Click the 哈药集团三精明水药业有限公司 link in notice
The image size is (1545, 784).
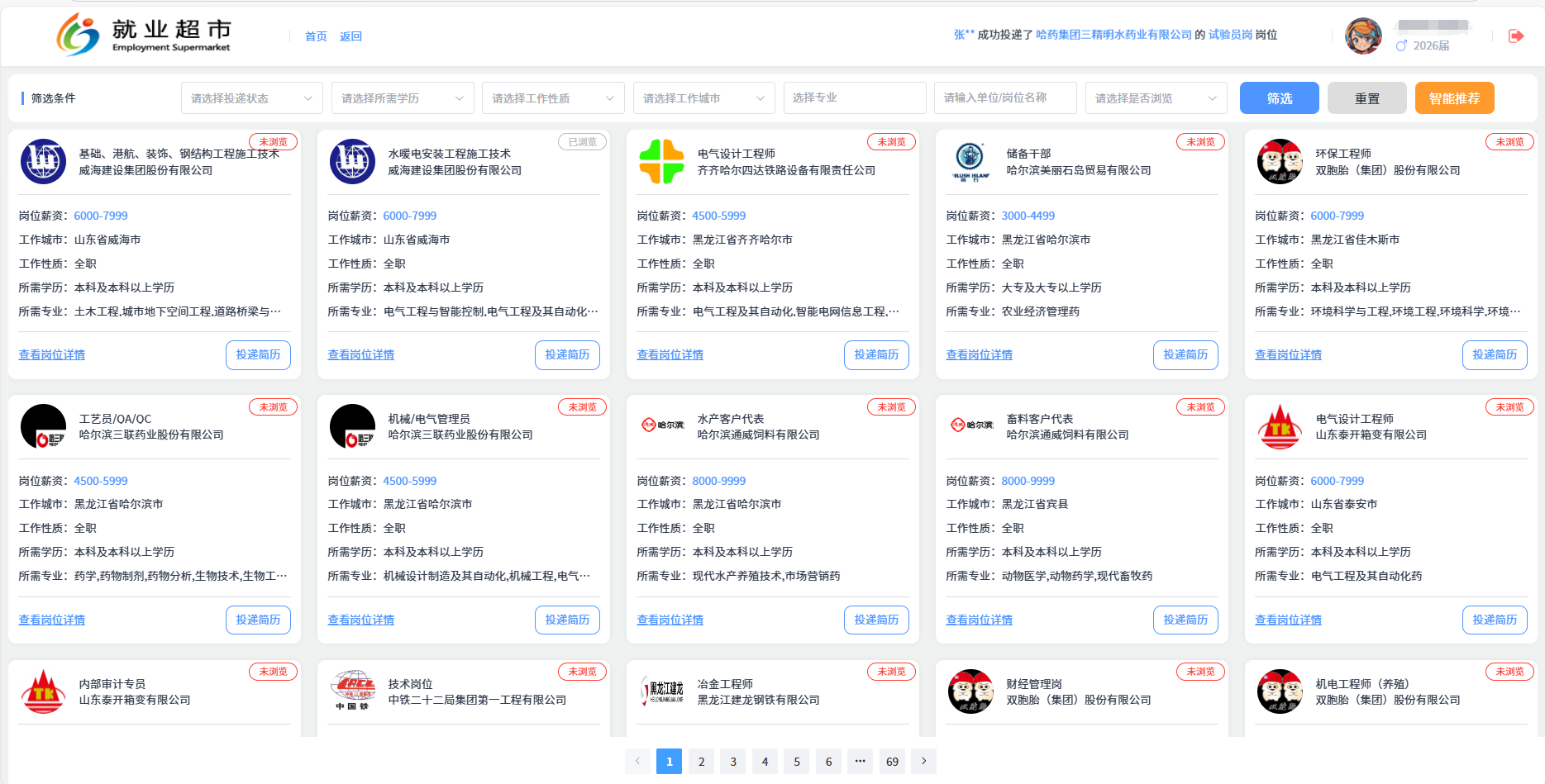point(1113,35)
